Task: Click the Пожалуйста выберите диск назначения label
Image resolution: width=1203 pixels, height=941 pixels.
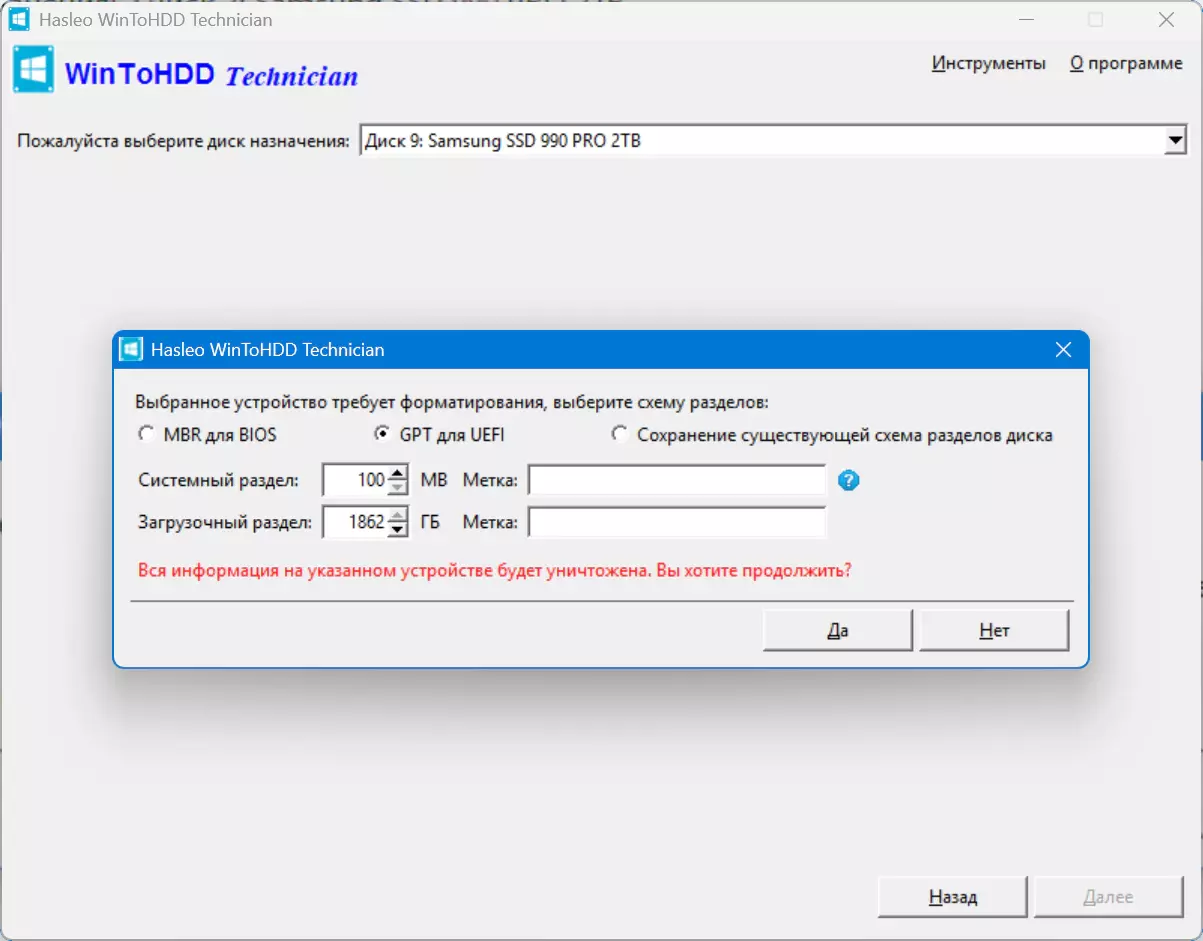Action: (183, 142)
